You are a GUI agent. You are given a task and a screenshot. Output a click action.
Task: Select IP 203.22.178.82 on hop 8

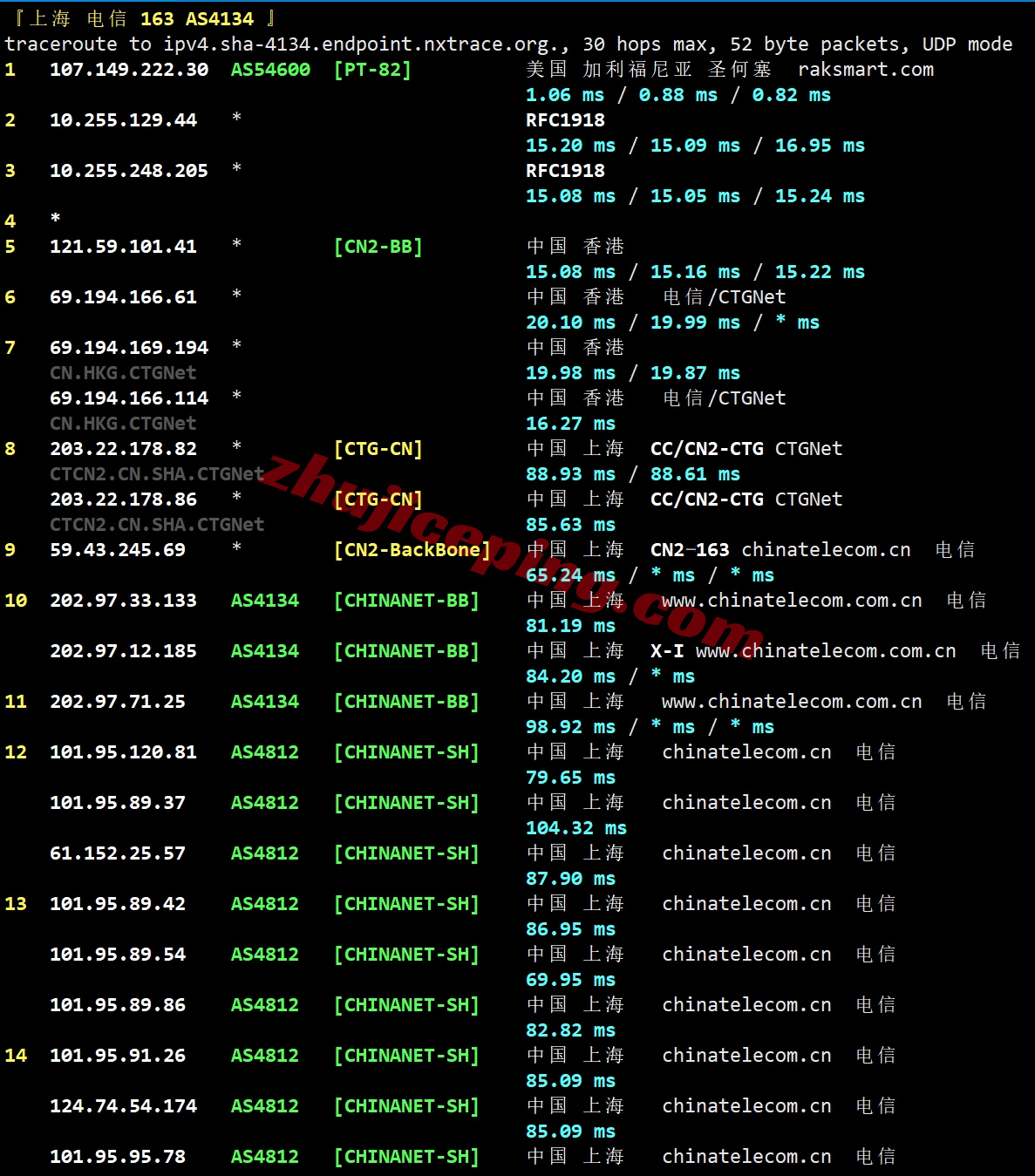[123, 449]
